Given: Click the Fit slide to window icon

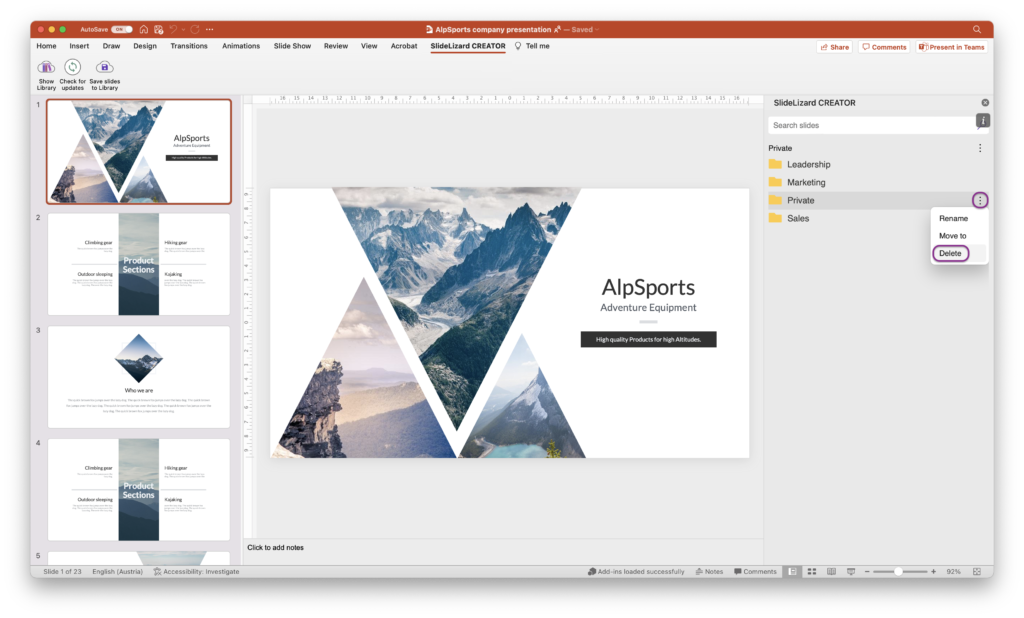Looking at the screenshot, I should 977,572.
